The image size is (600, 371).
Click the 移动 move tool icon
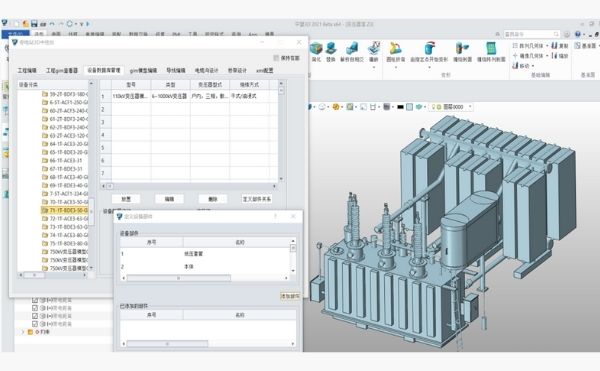(515, 66)
